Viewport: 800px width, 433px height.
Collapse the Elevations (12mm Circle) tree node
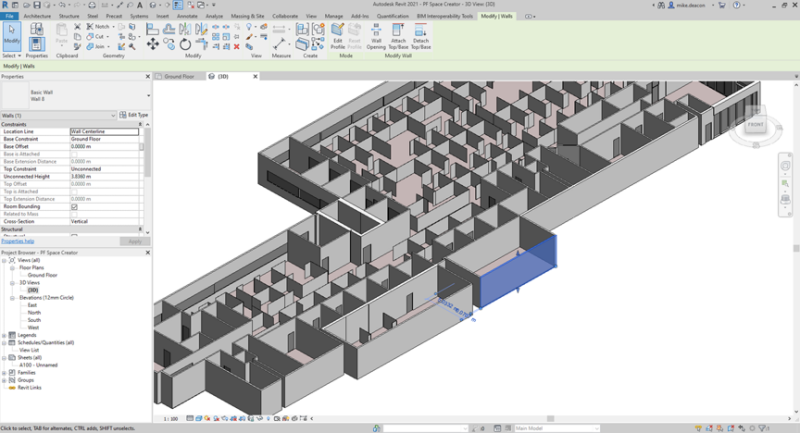coord(11,297)
